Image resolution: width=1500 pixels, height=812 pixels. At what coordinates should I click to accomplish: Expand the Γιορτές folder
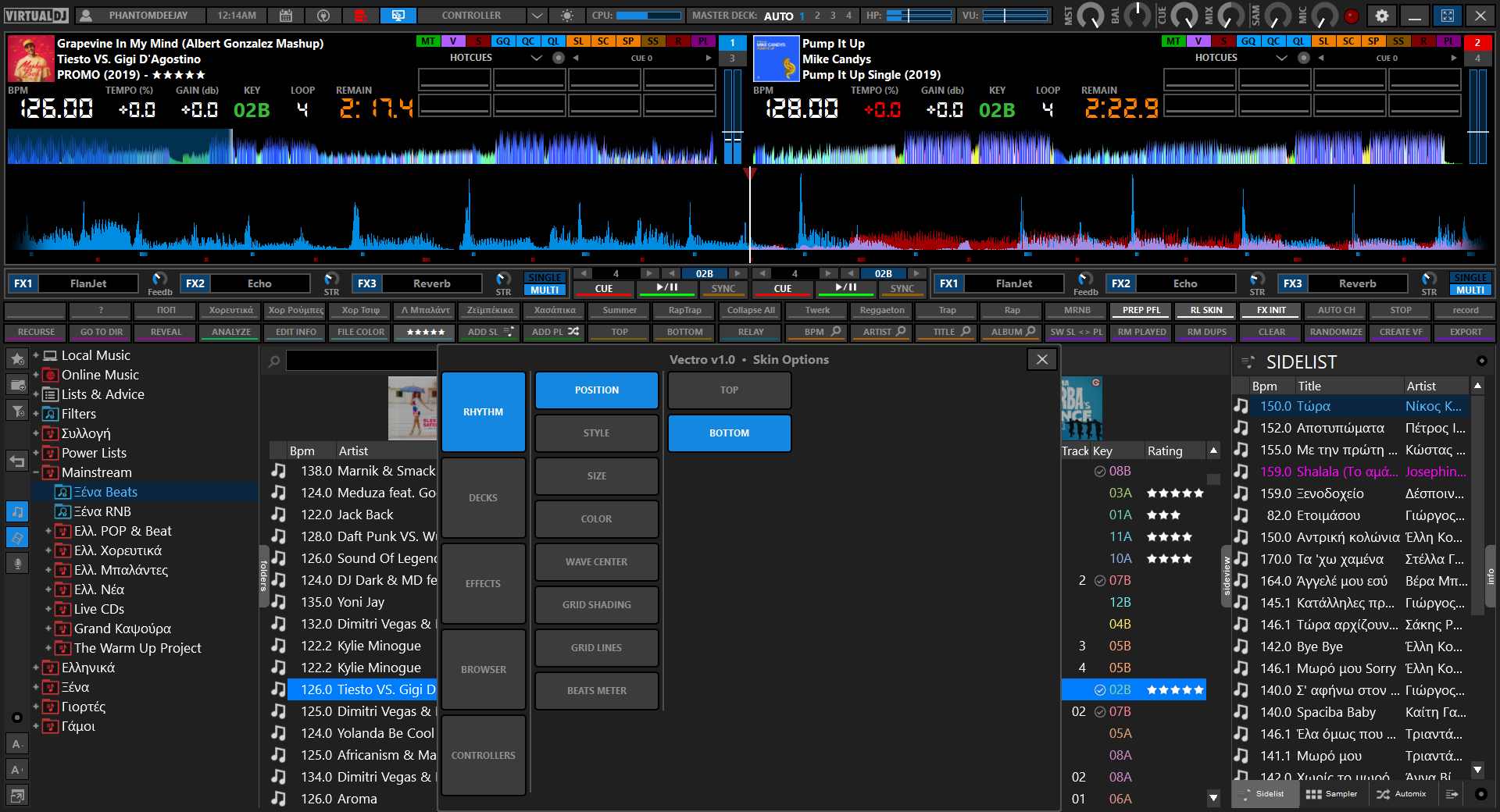click(x=36, y=707)
